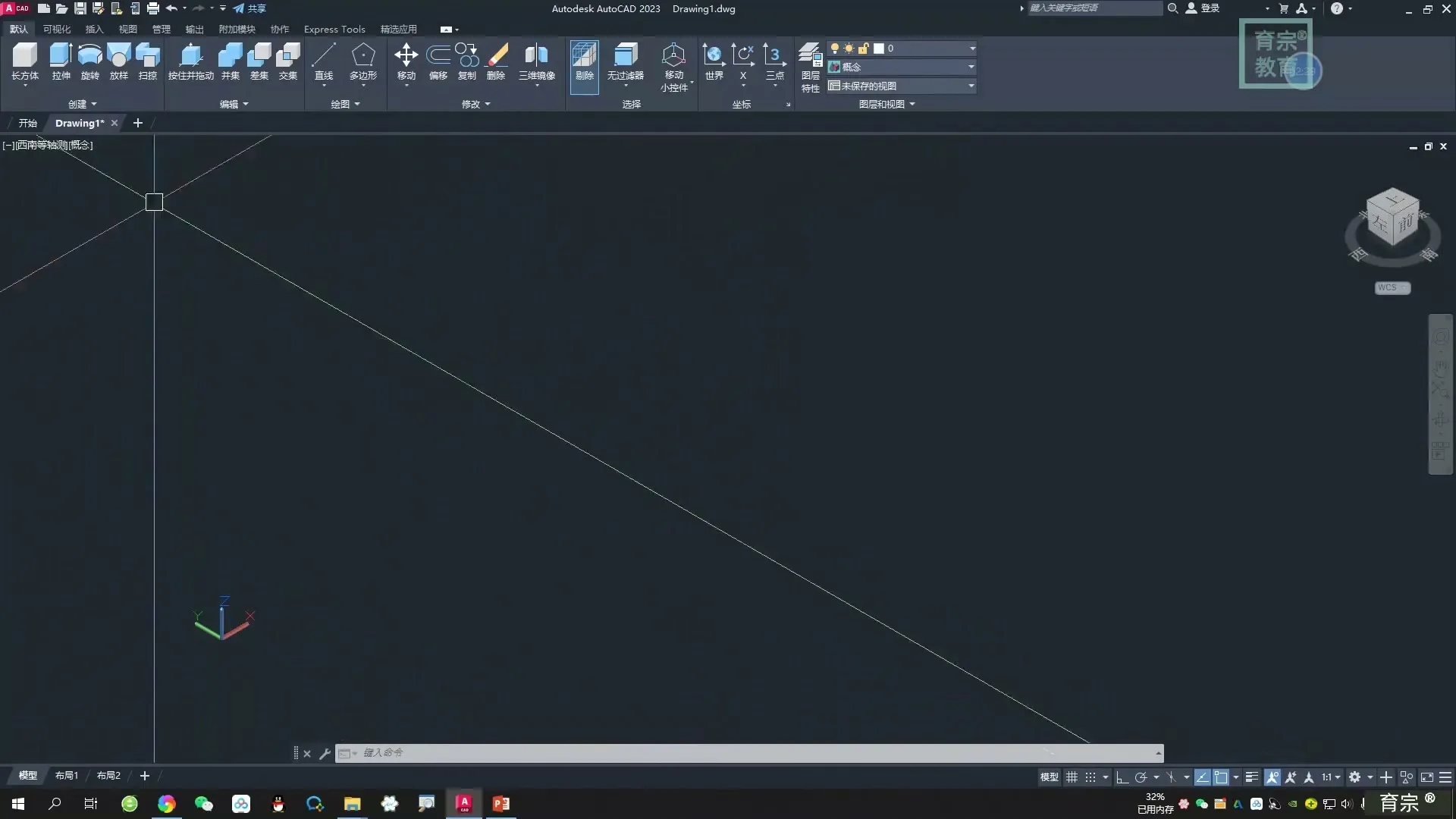The width and height of the screenshot is (1456, 819).
Task: Choose the 移动 move tool
Action: pos(406,61)
